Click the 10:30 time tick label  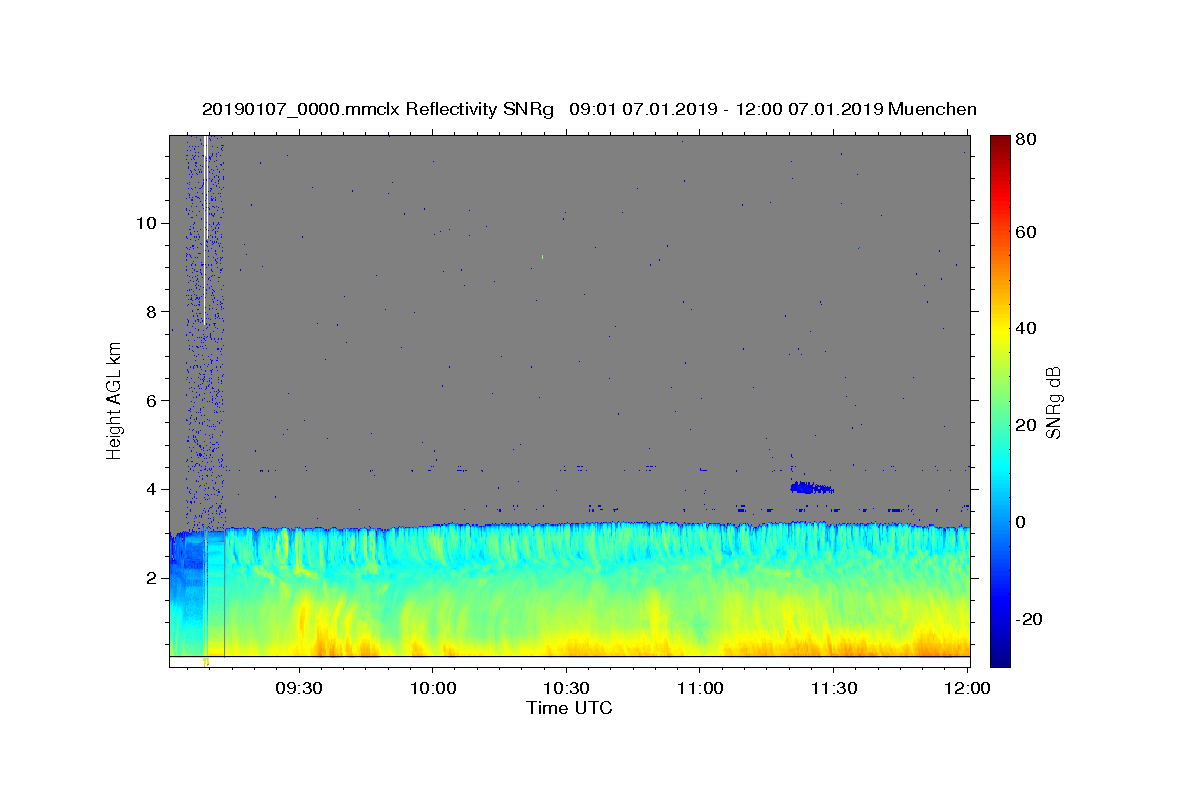click(x=566, y=689)
